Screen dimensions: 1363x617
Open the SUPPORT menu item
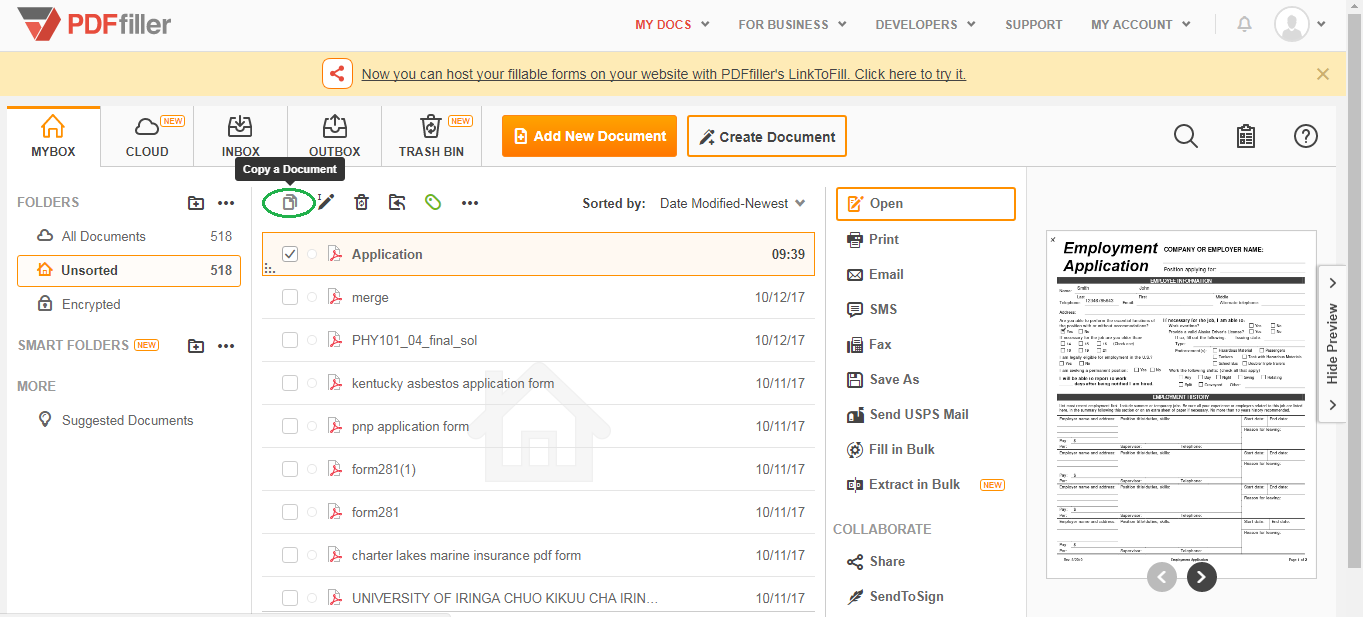1034,24
